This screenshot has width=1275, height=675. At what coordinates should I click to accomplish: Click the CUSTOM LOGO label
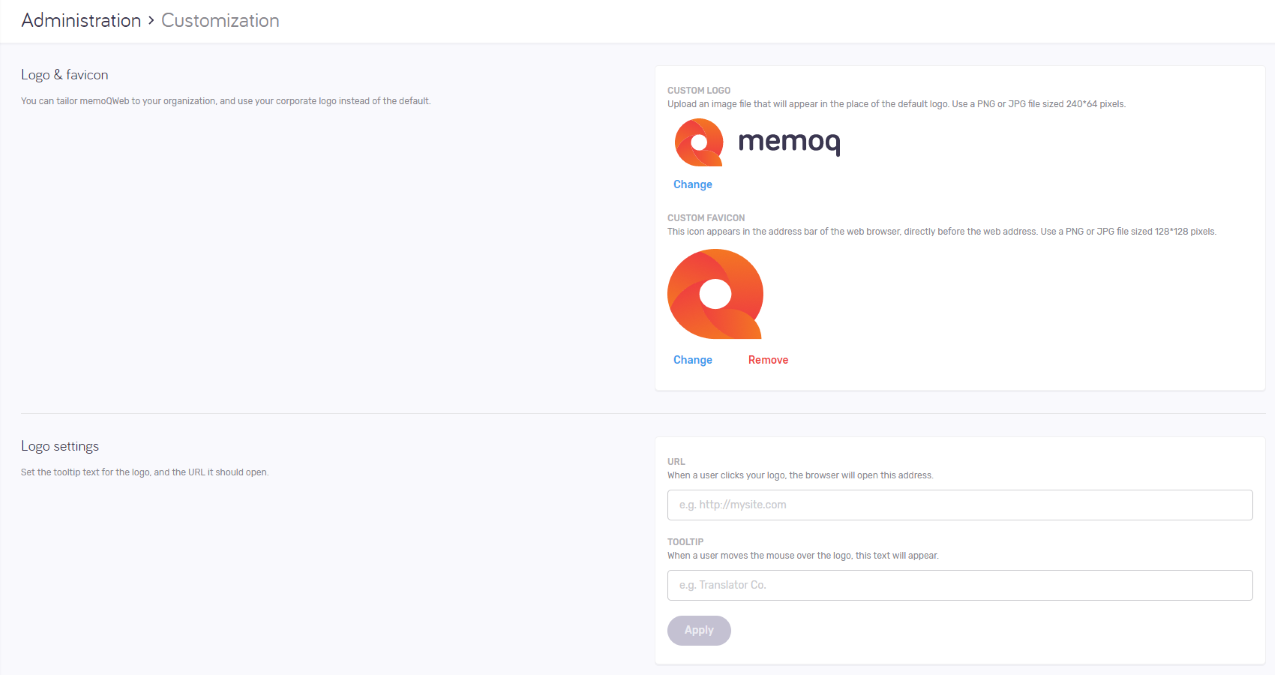pos(699,91)
